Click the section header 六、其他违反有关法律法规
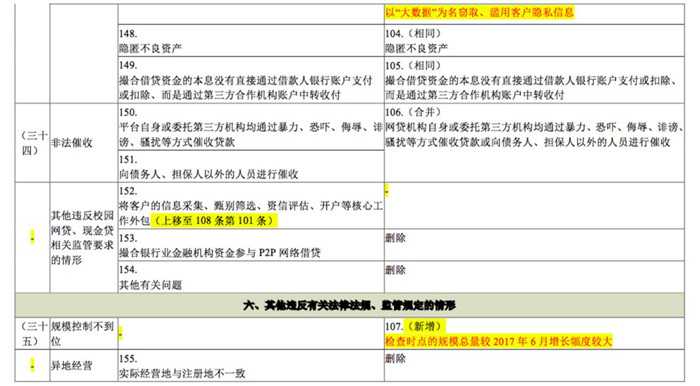Screen dimensions: 700x386 349,305
